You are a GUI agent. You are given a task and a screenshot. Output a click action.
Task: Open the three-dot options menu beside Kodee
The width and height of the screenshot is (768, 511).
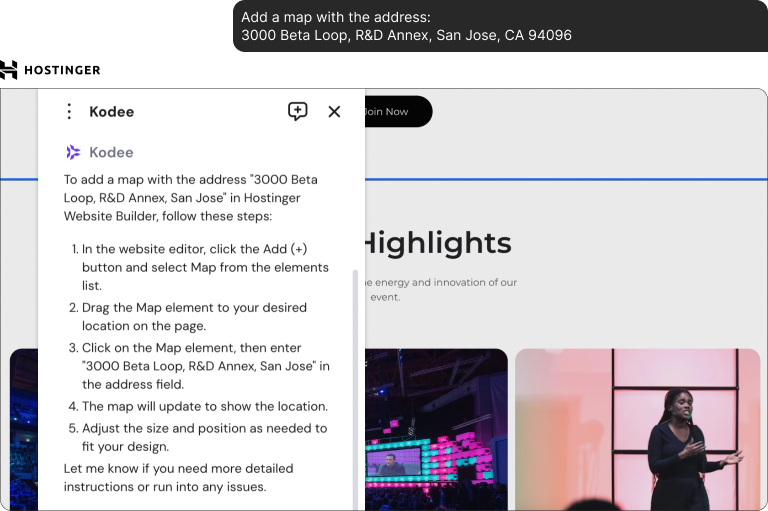pyautogui.click(x=69, y=112)
